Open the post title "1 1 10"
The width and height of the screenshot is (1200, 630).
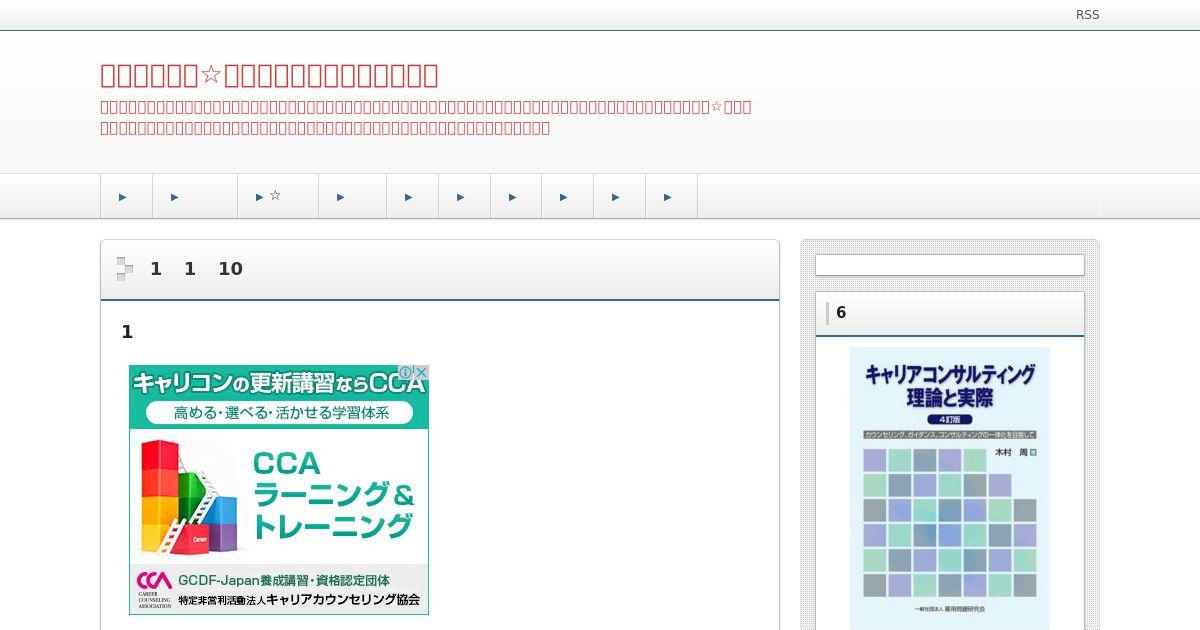pos(196,269)
